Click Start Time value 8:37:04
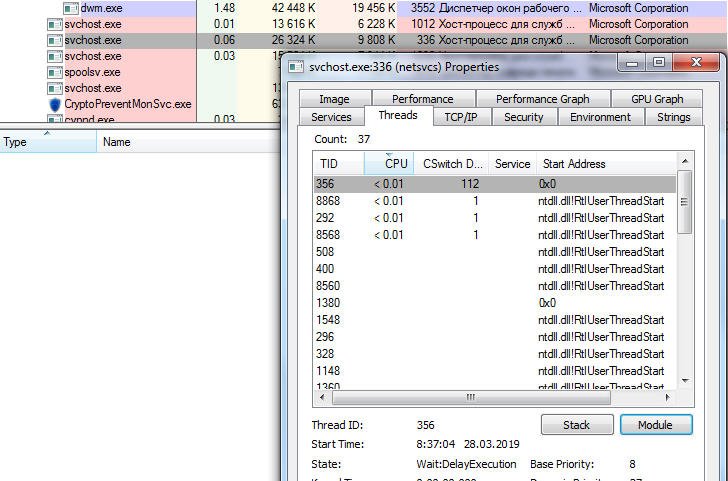This screenshot has height=481, width=728. (436, 444)
